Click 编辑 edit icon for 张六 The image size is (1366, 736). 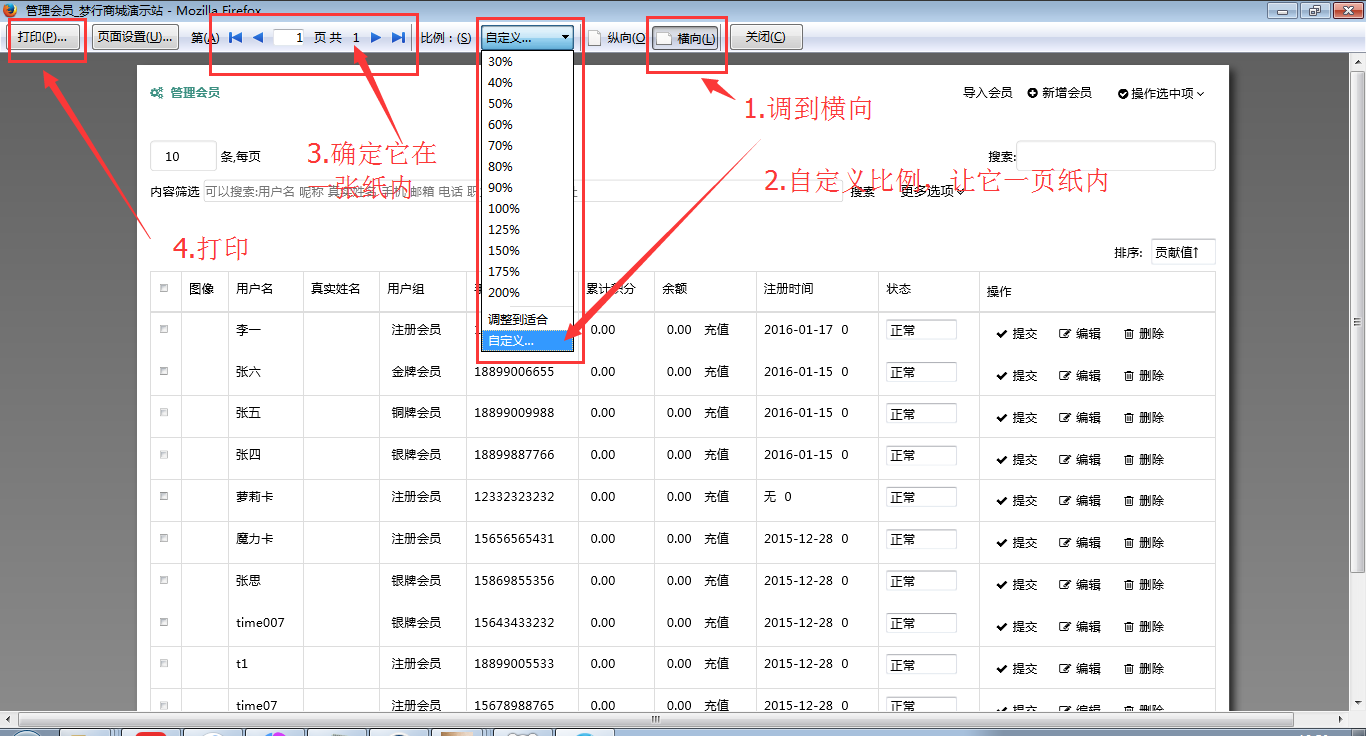click(x=1065, y=376)
